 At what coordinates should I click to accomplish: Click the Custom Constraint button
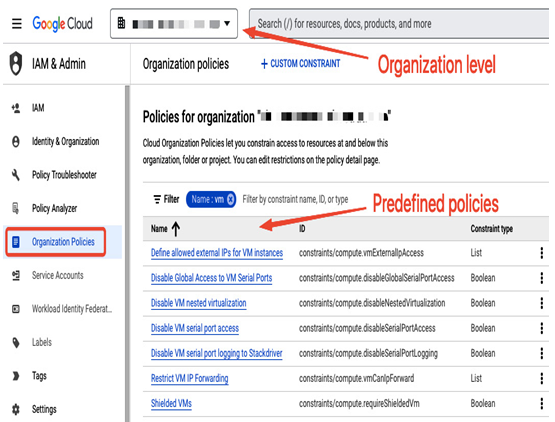tap(300, 64)
